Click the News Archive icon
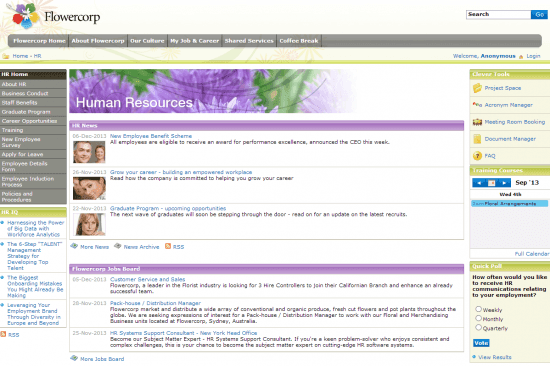Image resolution: width=550 pixels, height=366 pixels. pos(118,246)
